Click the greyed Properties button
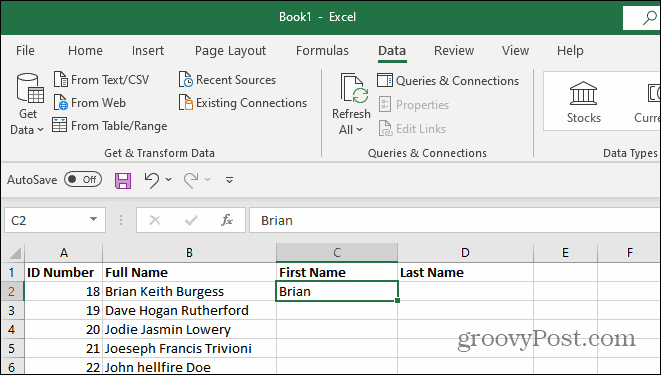The height and width of the screenshot is (375, 661). pyautogui.click(x=414, y=104)
